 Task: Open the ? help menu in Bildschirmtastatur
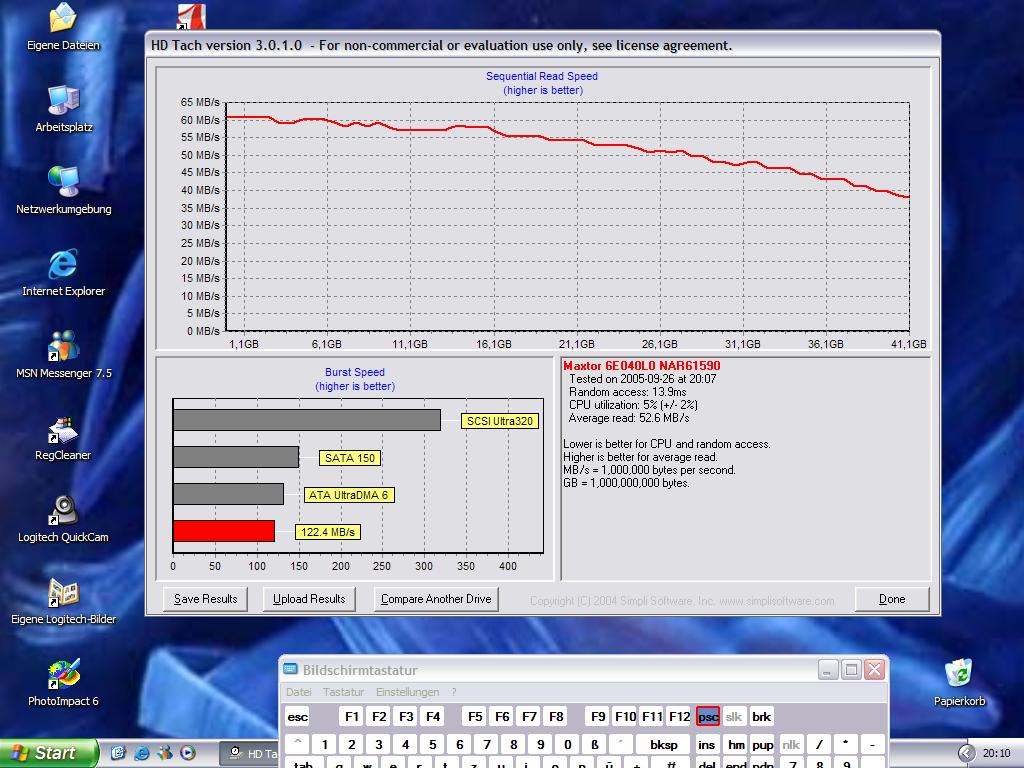coord(454,692)
